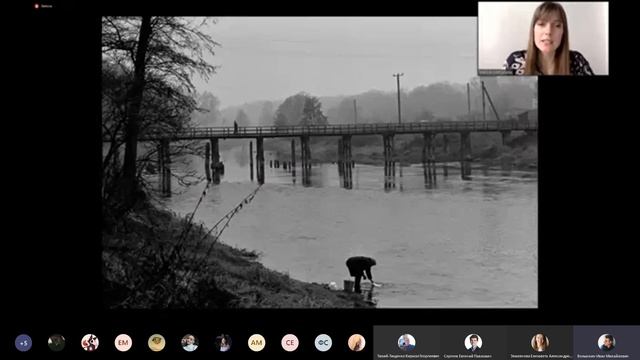The image size is (640, 360).
Task: Click the dark avatar right of +5 badge
Action: tap(56, 343)
